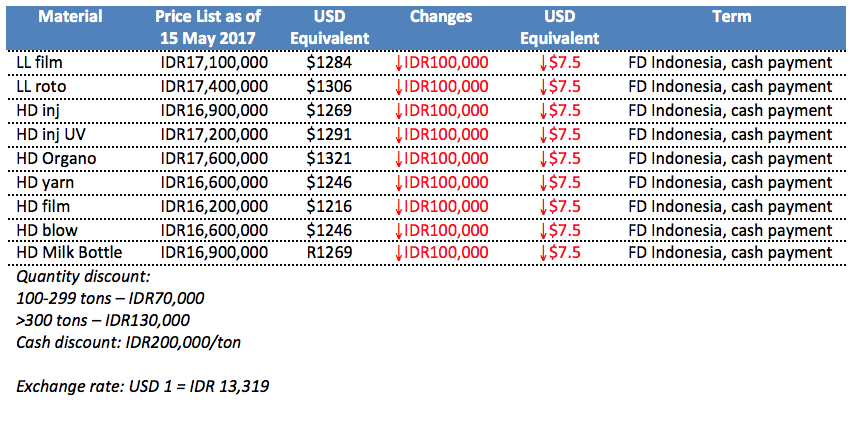
Task: Click the 100-299 tons quantity discount line
Action: click(x=108, y=298)
